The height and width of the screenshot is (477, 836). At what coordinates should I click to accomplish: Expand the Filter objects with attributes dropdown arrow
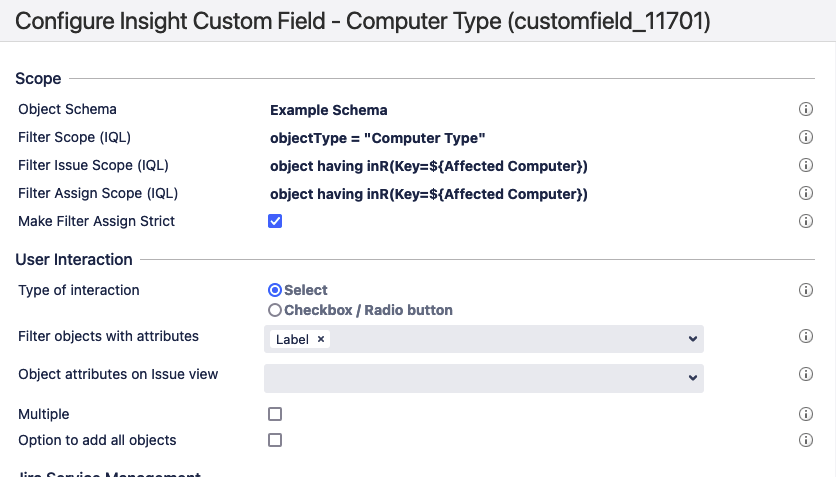(693, 339)
